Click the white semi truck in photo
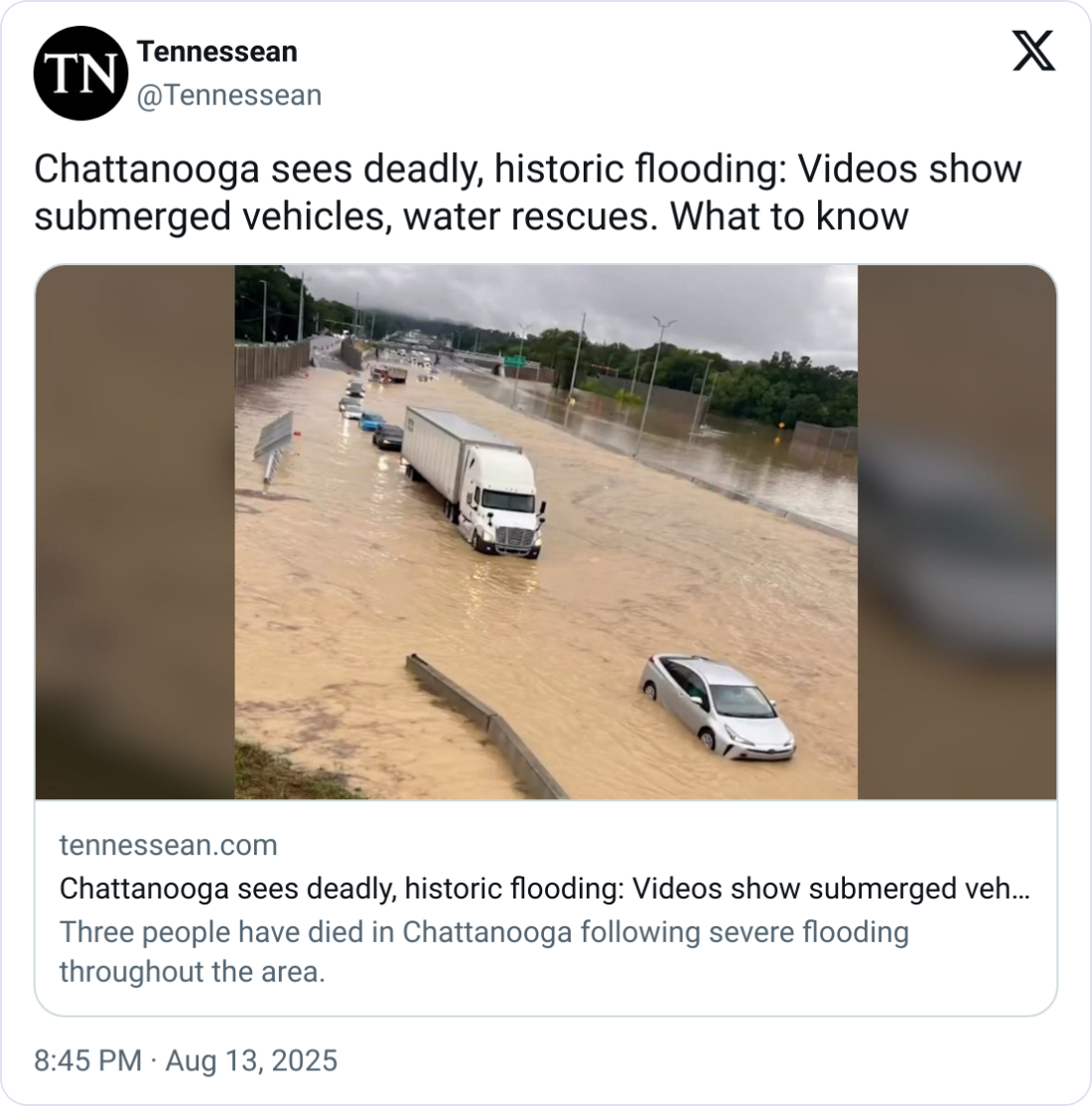The width and height of the screenshot is (1092, 1106). pos(473,482)
